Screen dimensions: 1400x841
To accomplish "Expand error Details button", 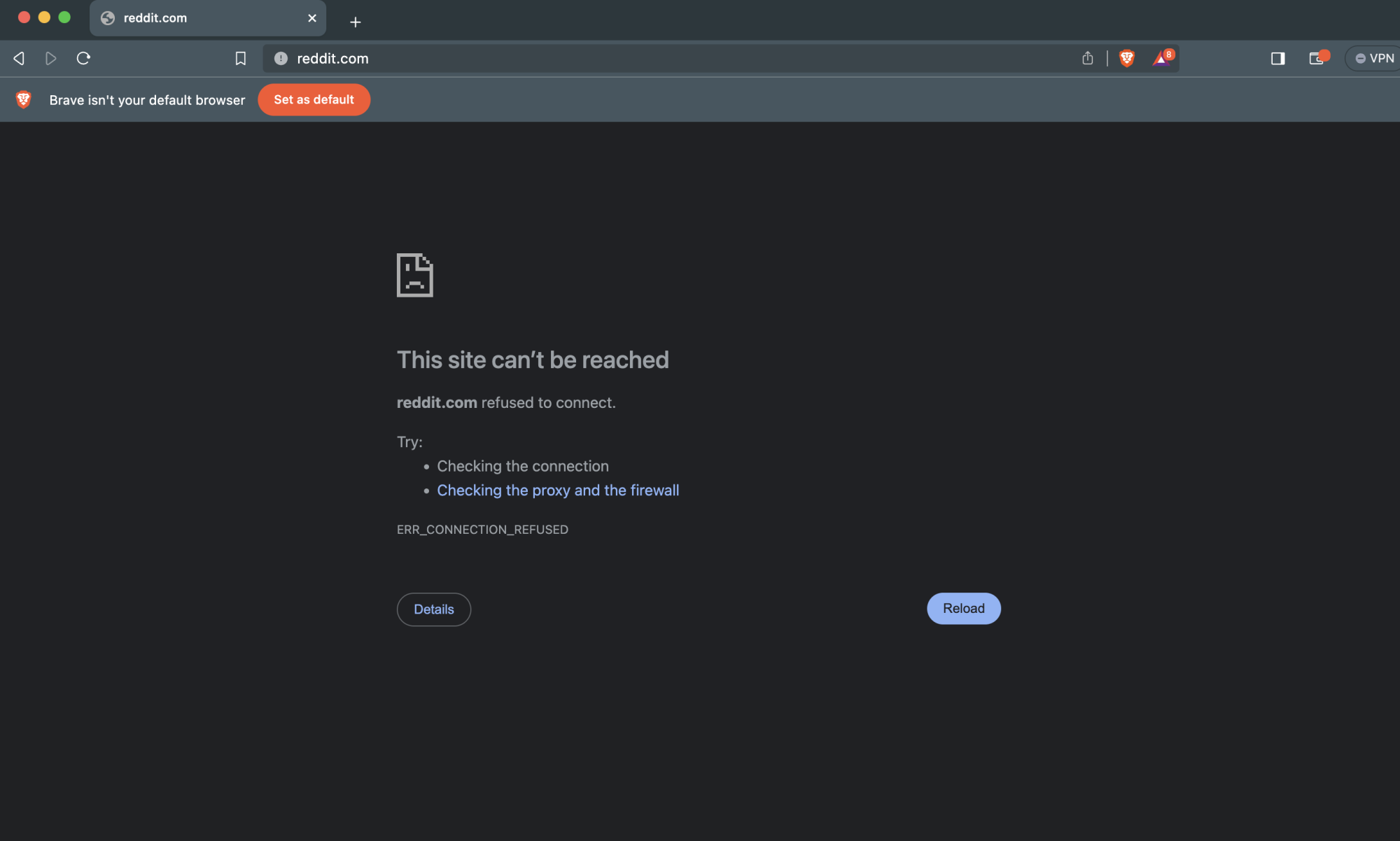I will pos(433,609).
